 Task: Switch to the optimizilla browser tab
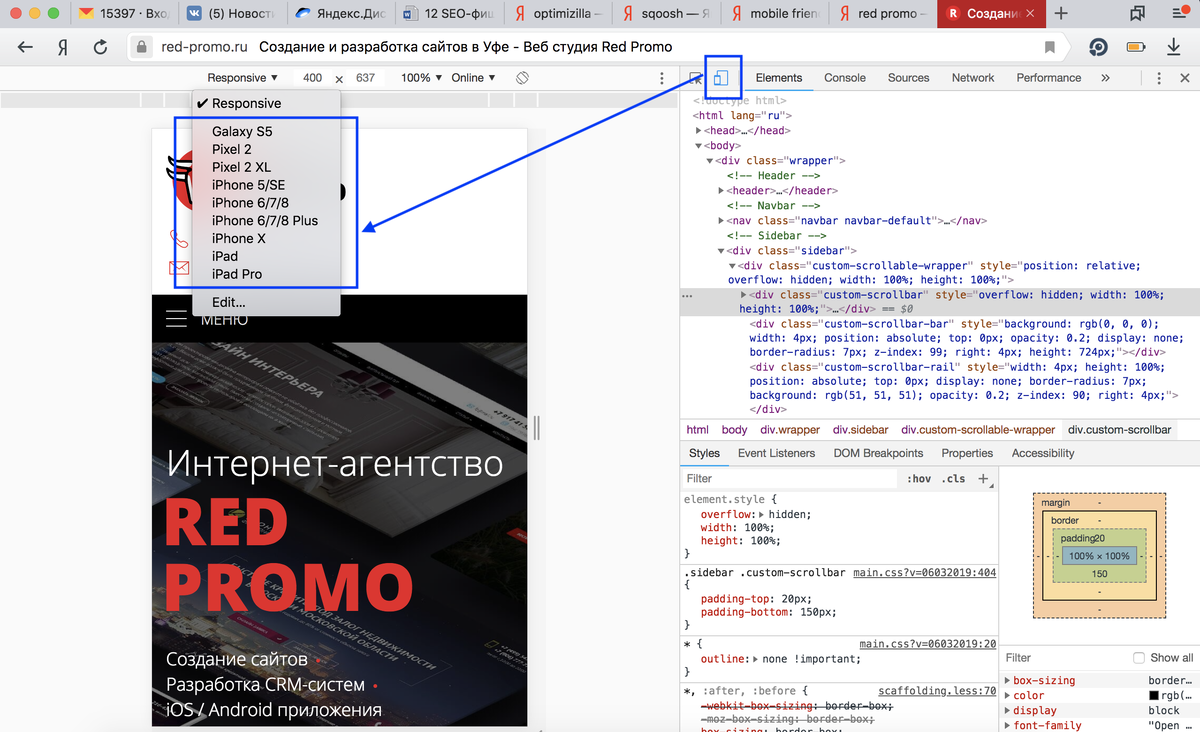point(558,14)
